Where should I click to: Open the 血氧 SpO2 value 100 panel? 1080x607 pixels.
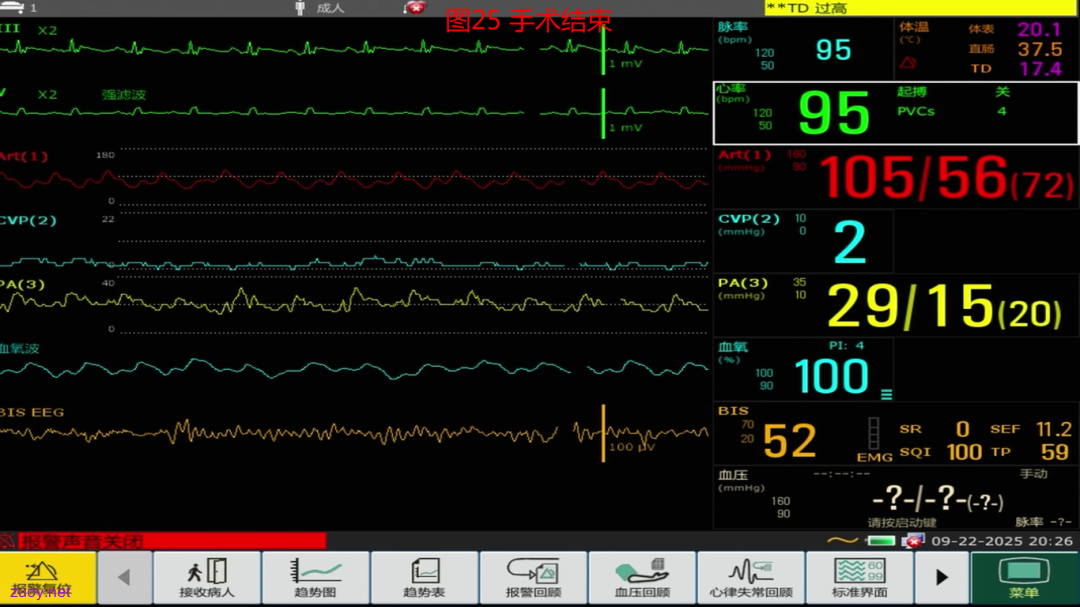tap(803, 370)
